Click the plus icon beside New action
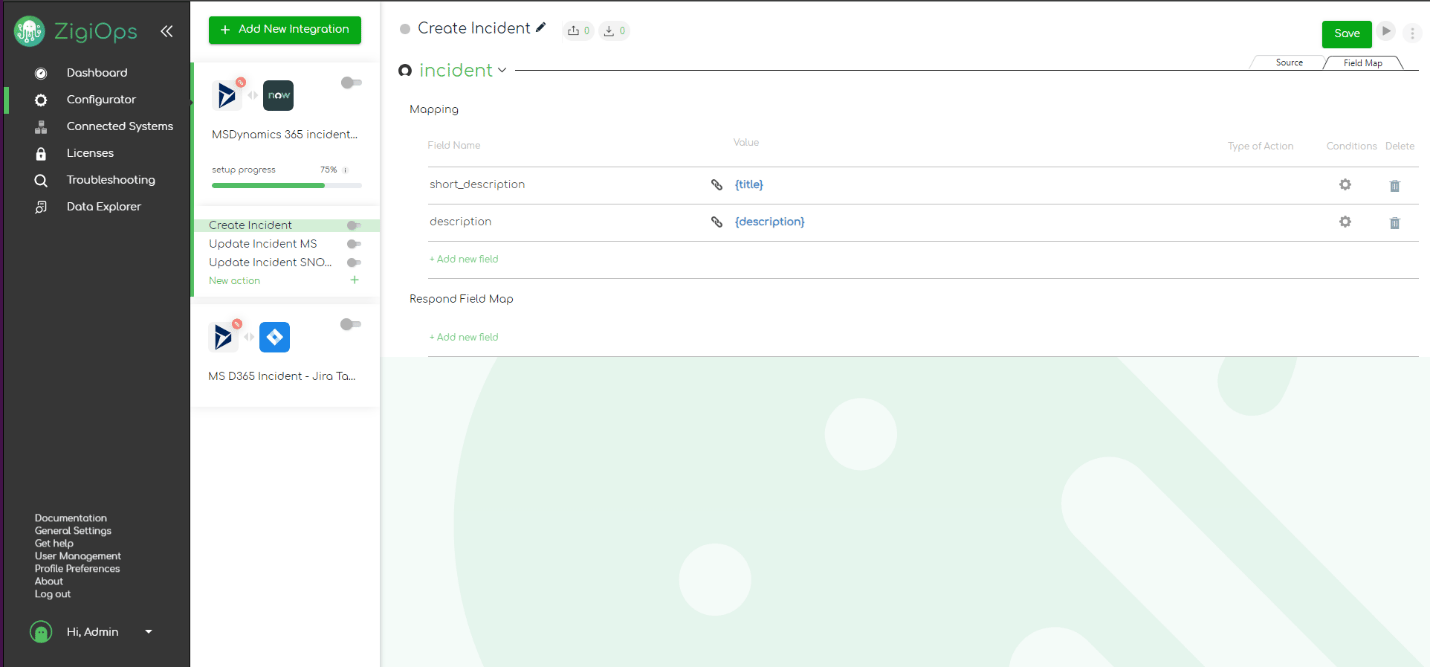Image resolution: width=1430 pixels, height=667 pixels. tap(354, 281)
